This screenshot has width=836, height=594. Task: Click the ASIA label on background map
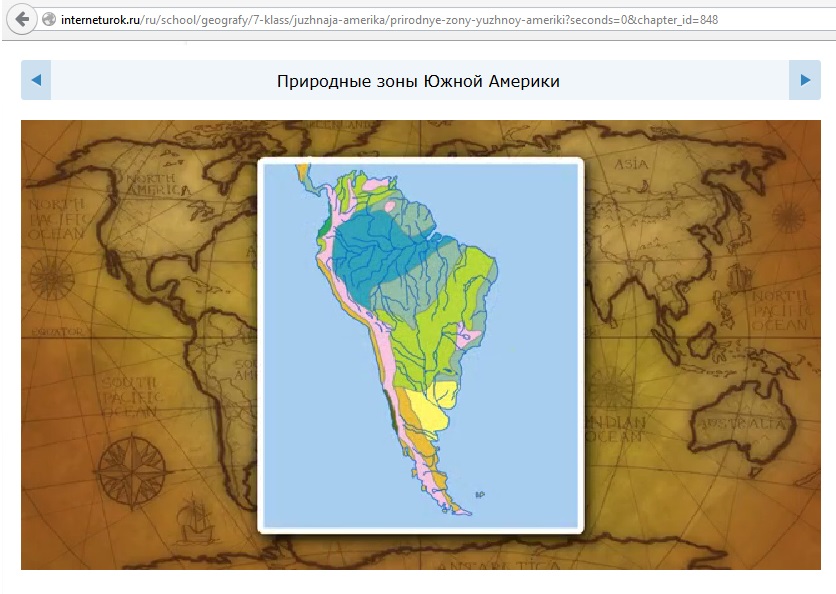point(631,164)
